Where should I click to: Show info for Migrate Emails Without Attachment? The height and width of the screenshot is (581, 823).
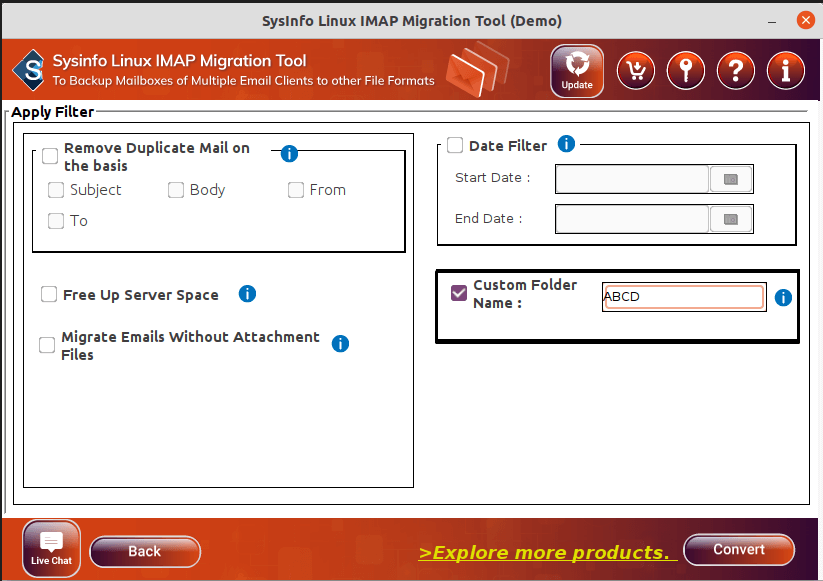(341, 344)
